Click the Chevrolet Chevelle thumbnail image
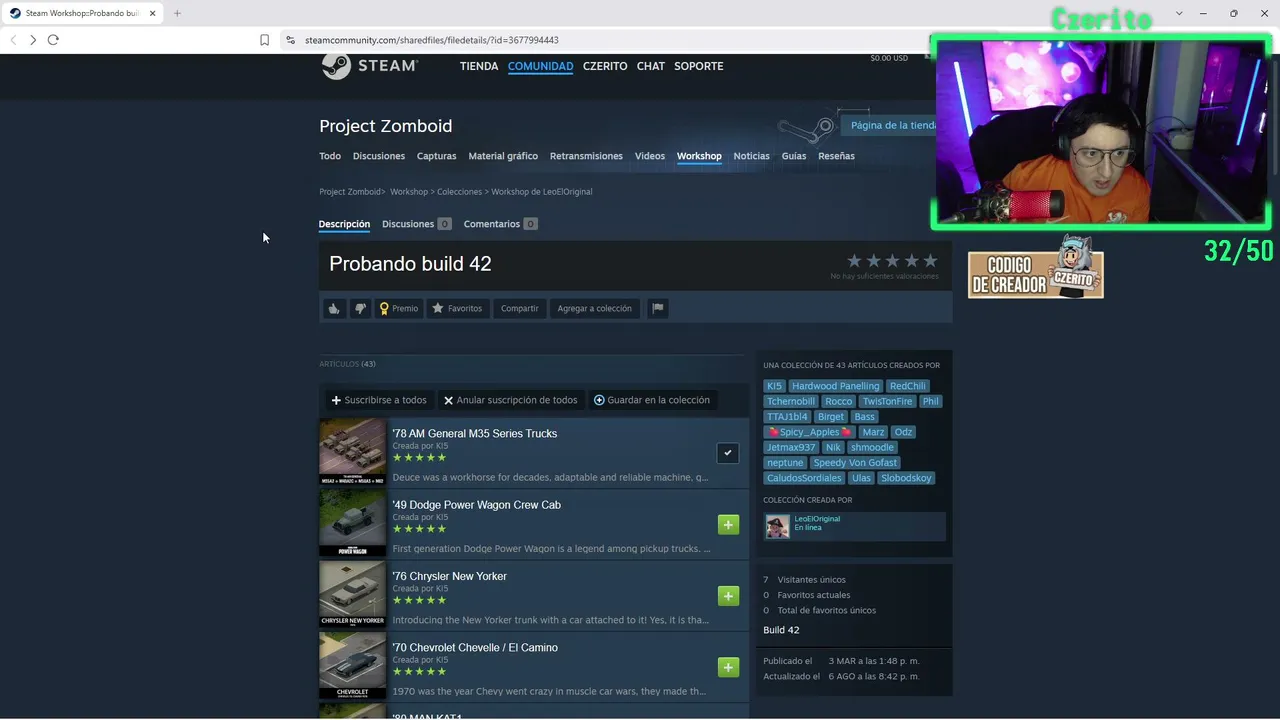The width and height of the screenshot is (1280, 720). (352, 666)
